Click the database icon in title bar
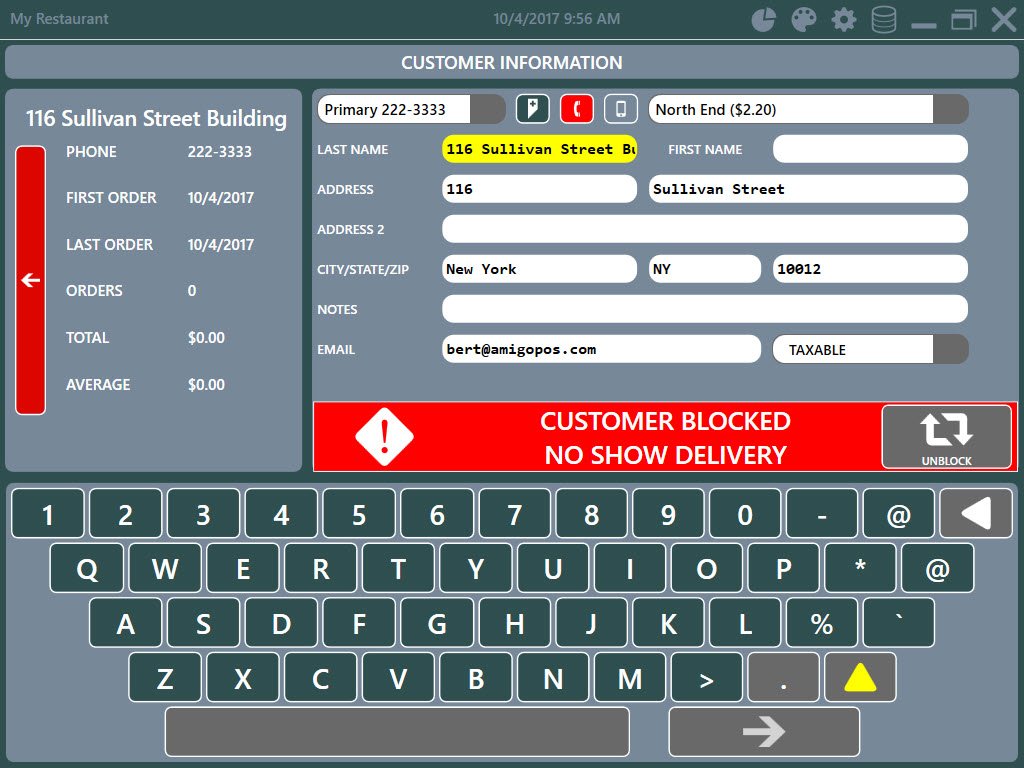The width and height of the screenshot is (1024, 768). (x=884, y=20)
